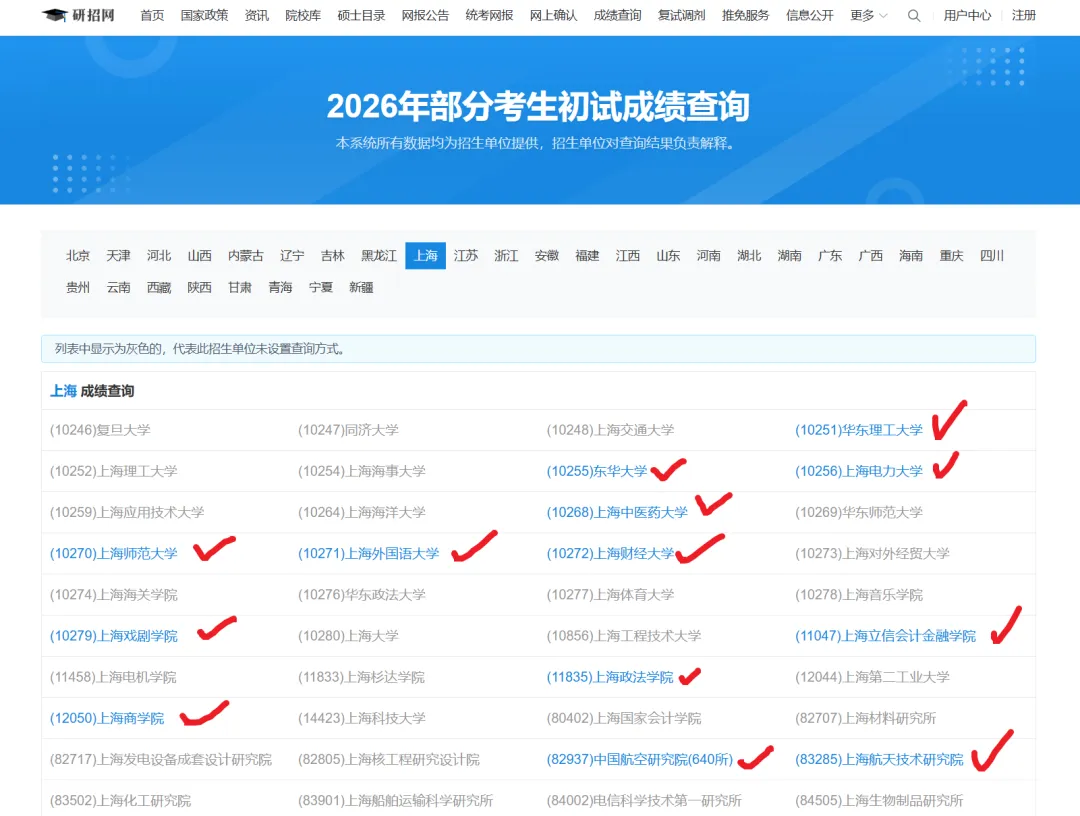1080x816 pixels.
Task: Select the 浙江 province tab
Action: click(x=506, y=255)
